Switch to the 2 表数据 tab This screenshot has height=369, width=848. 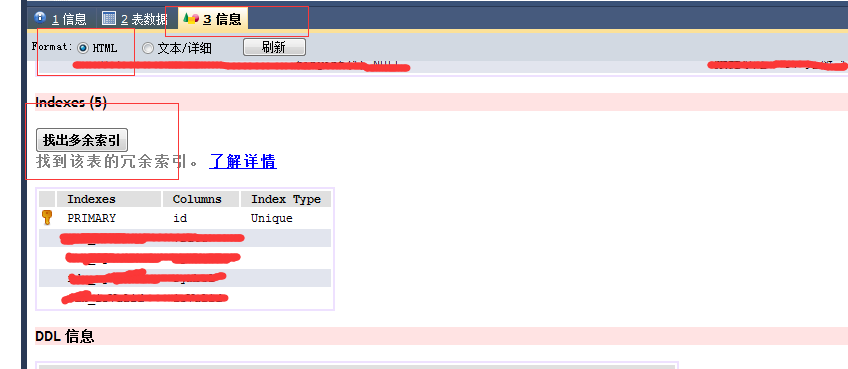(136, 19)
